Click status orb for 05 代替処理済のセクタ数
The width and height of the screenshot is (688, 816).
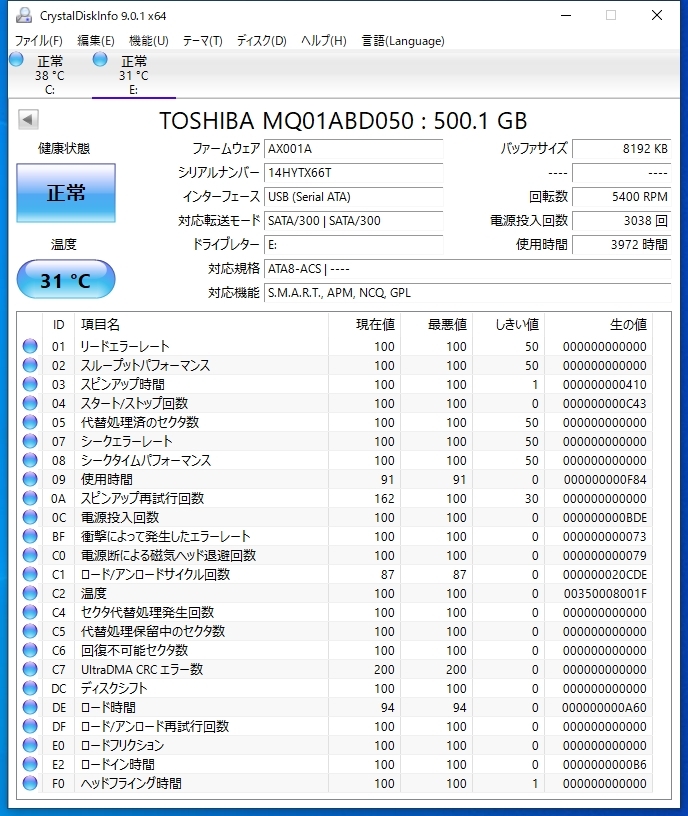[30, 422]
